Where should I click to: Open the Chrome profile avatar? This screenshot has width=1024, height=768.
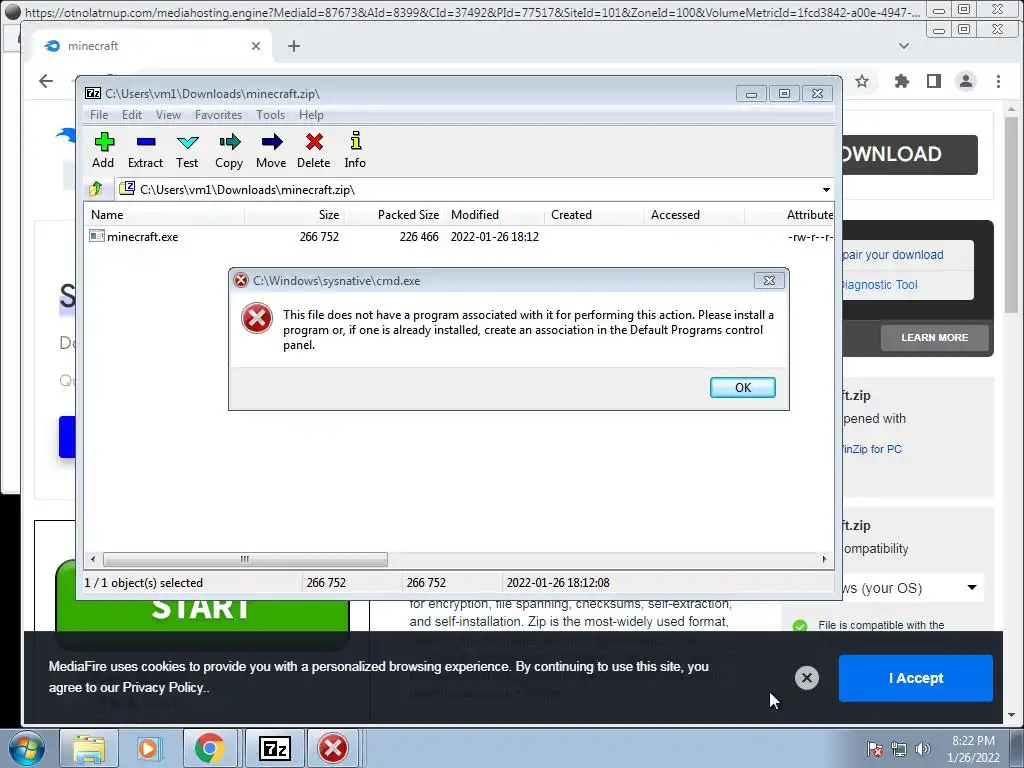(966, 81)
